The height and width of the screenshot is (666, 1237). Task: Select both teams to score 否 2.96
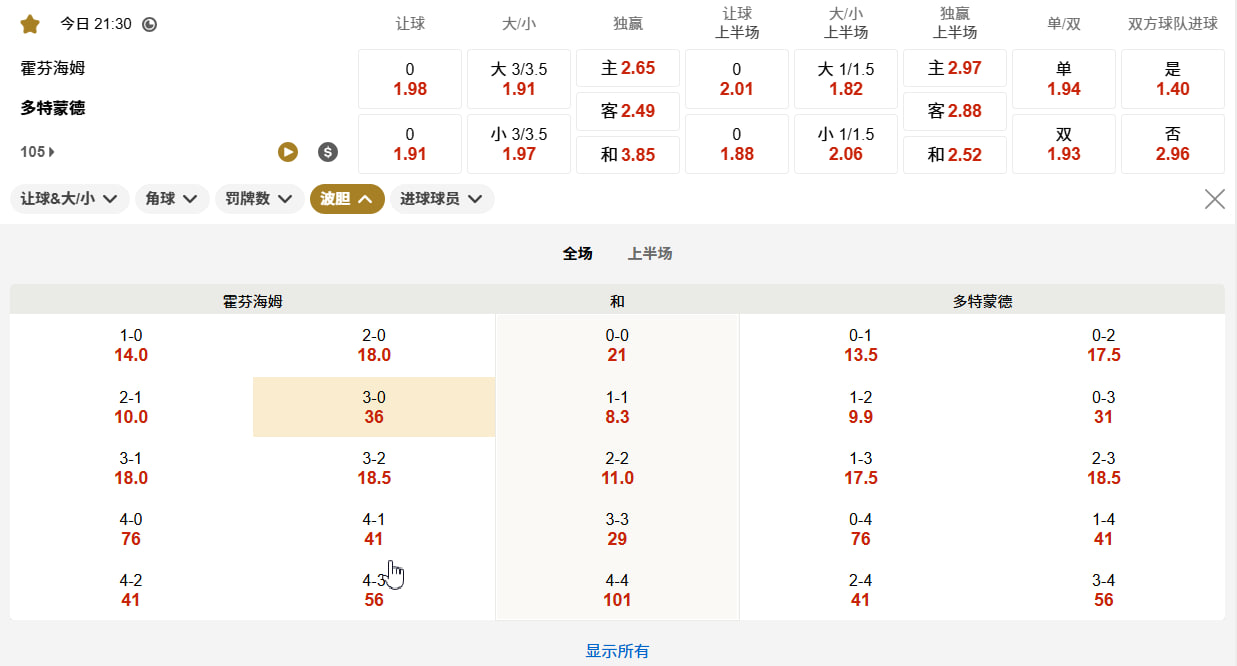coord(1173,144)
